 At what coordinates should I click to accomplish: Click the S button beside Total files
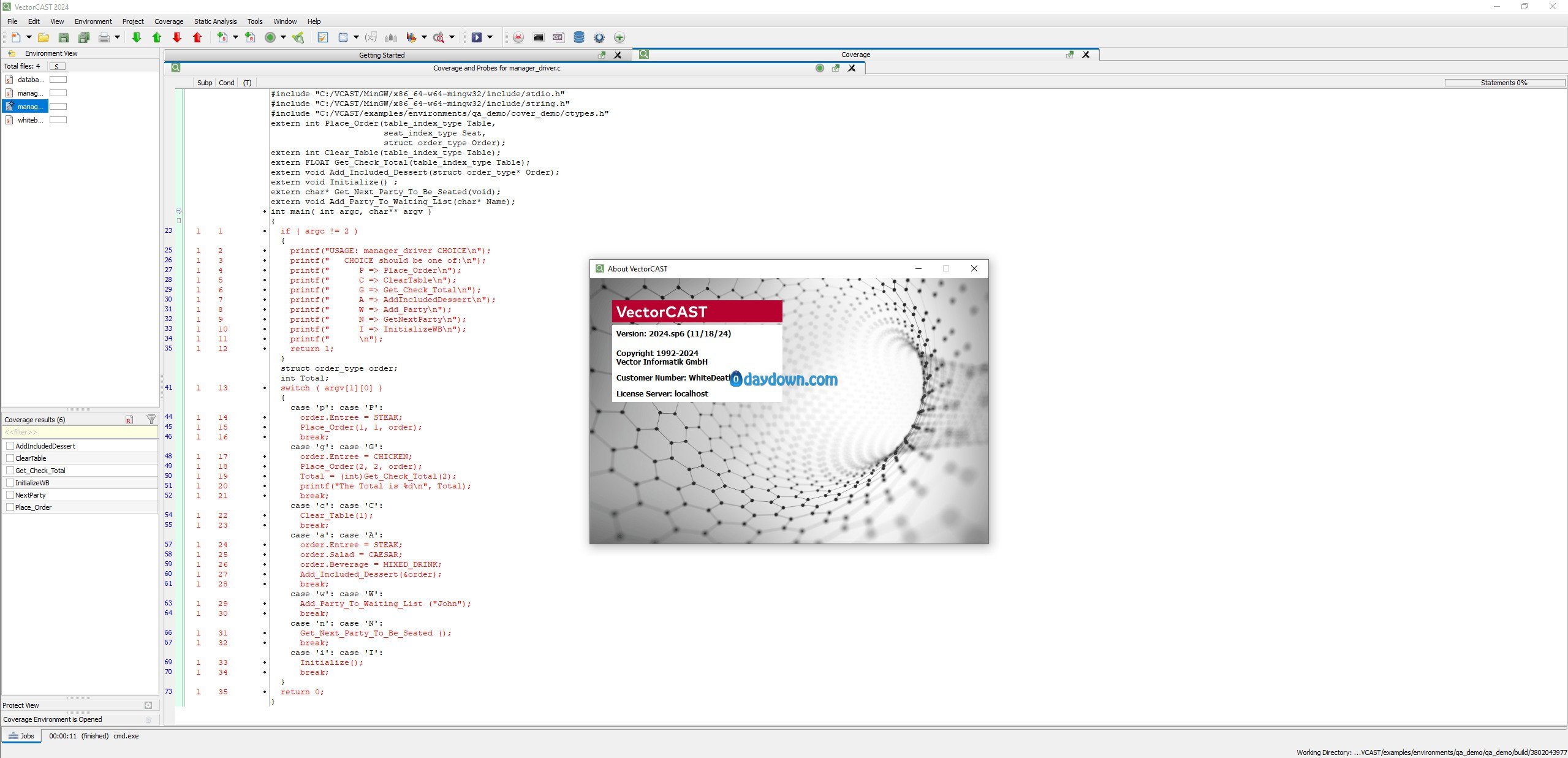pyautogui.click(x=57, y=66)
